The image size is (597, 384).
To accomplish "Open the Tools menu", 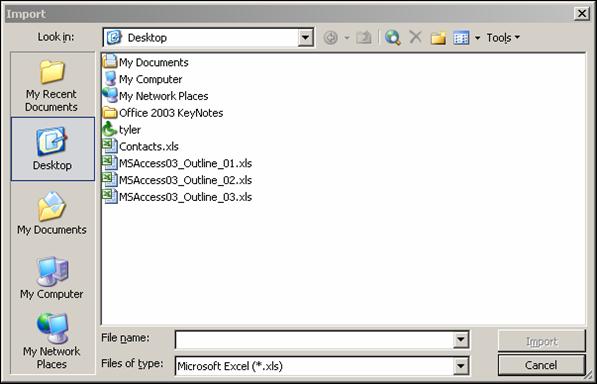I will 503,38.
